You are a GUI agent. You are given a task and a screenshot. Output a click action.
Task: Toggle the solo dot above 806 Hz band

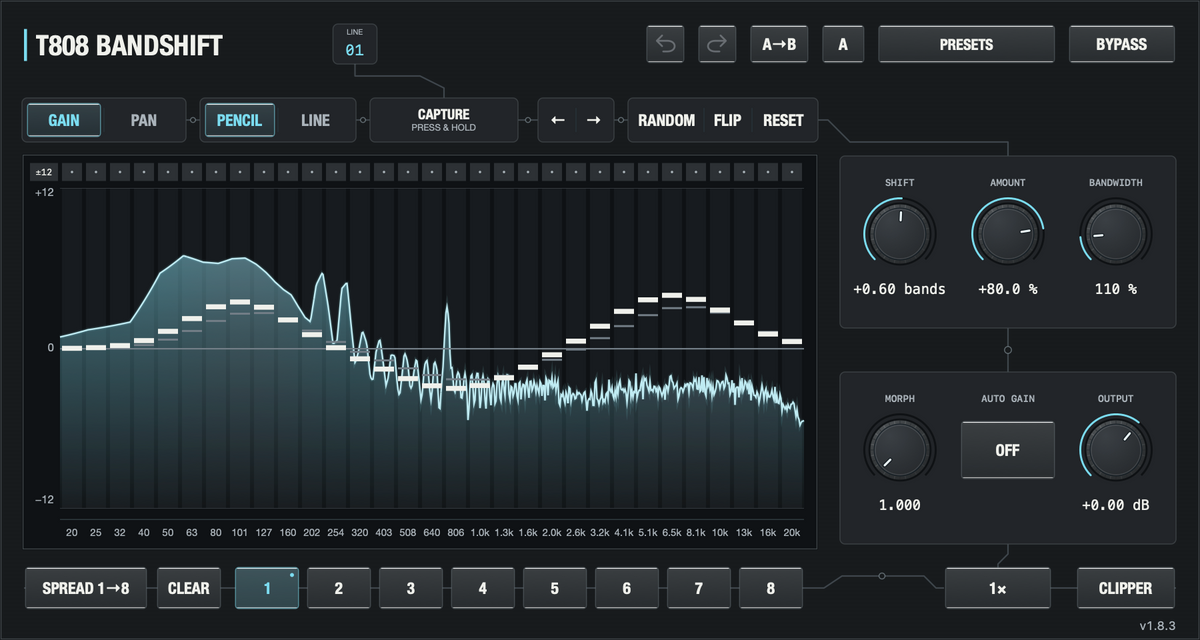(456, 172)
